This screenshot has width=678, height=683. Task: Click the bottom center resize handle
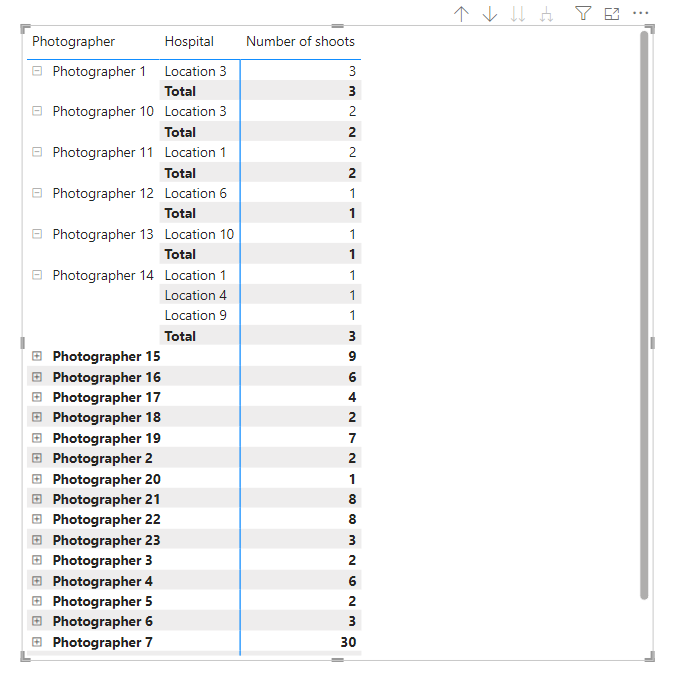[x=337, y=660]
